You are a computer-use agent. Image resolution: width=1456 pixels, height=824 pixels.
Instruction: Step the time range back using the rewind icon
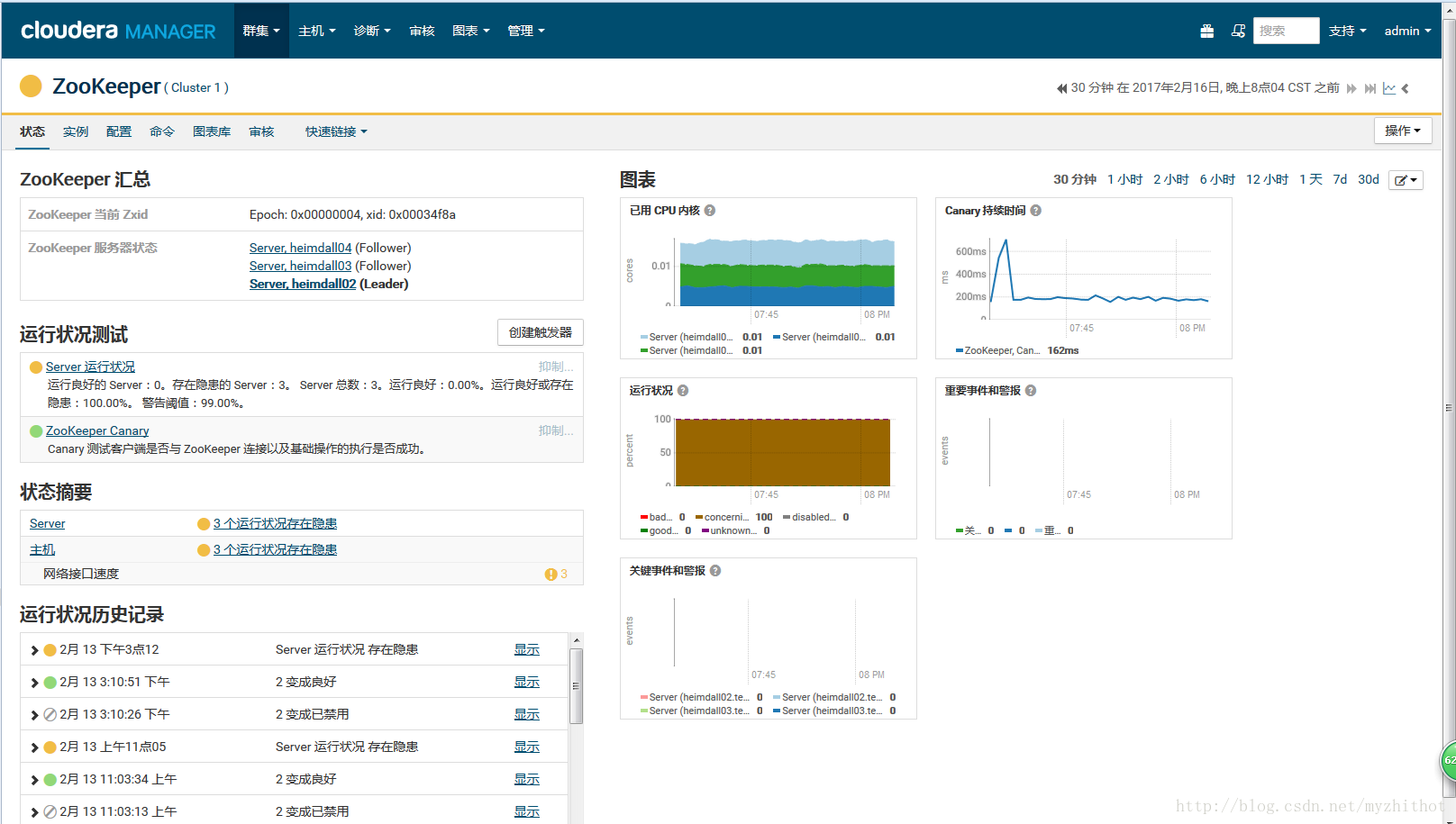pos(1061,88)
